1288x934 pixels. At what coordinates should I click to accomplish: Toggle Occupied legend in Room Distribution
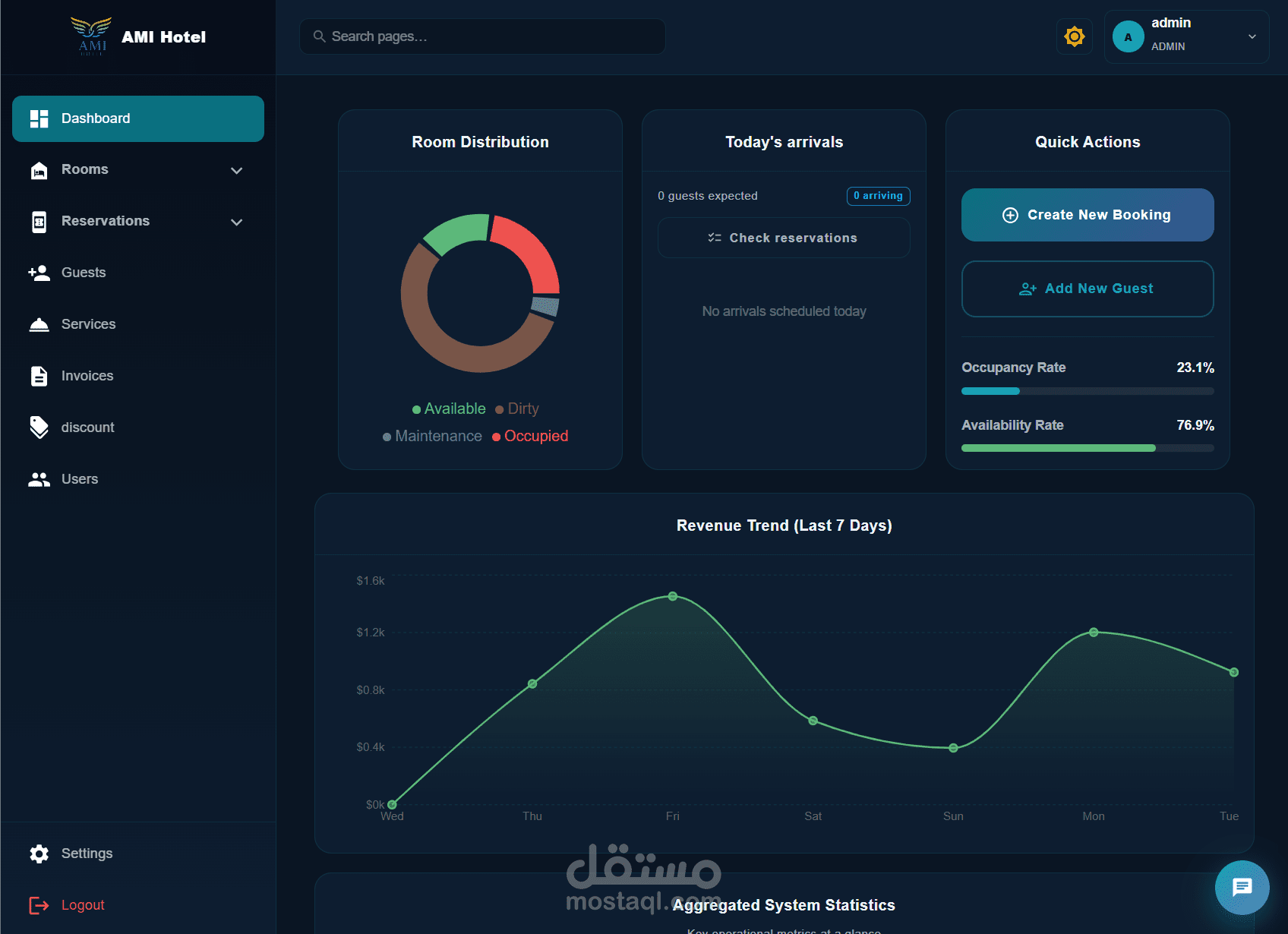[x=530, y=436]
